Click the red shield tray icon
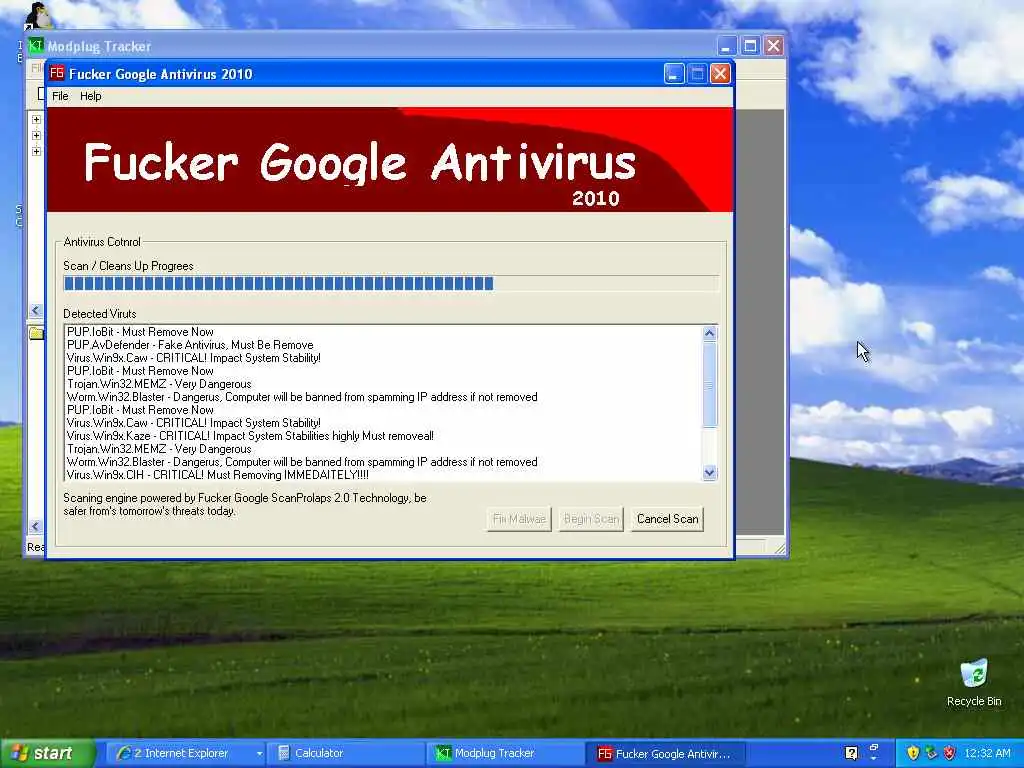 pos(950,753)
